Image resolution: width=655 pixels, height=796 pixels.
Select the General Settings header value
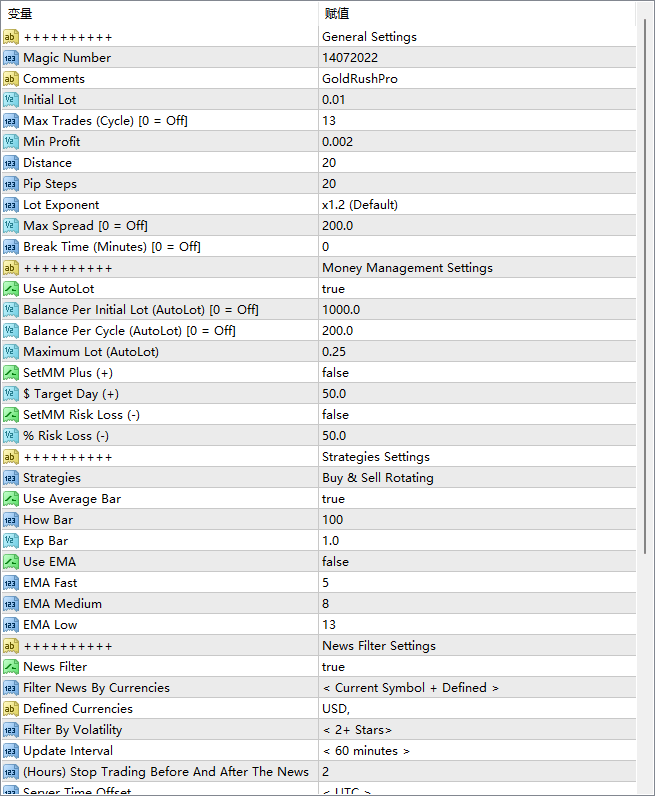(369, 37)
